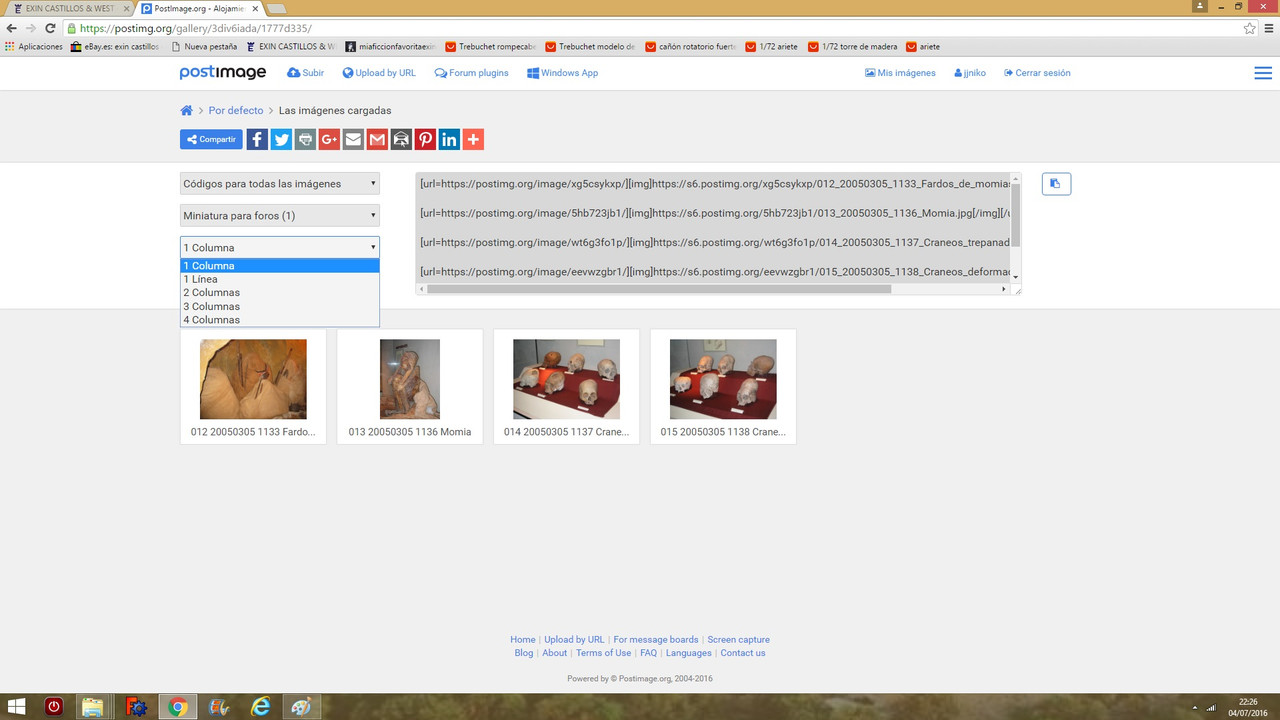Share gallery on Twitter icon
The width and height of the screenshot is (1280, 720).
(x=281, y=140)
